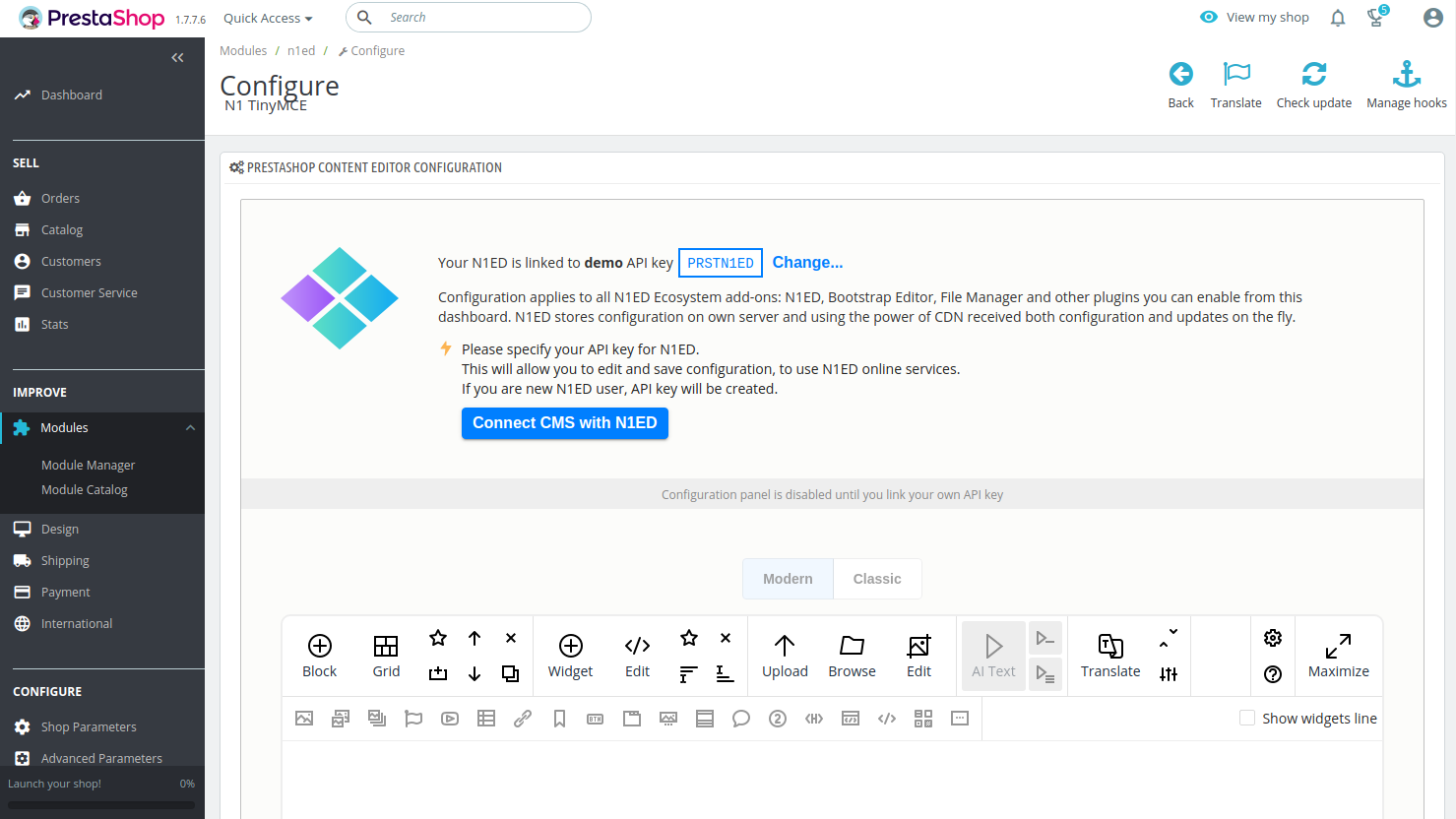Insert a bookmark widget from widgets line
Viewport: 1456px width, 819px height.
pyautogui.click(x=559, y=719)
